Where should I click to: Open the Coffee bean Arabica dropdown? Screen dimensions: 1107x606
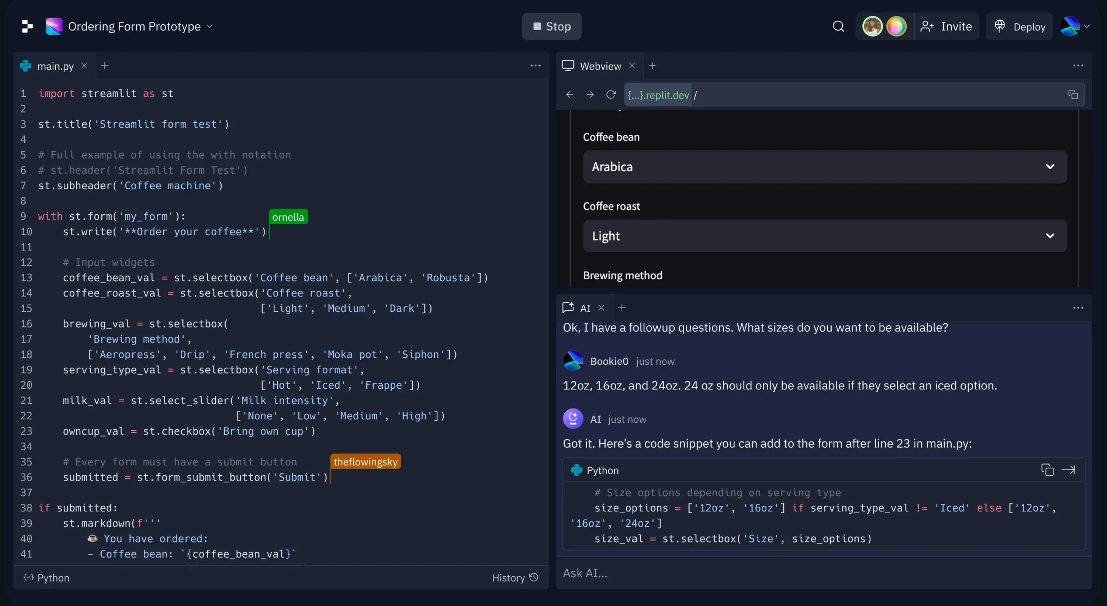click(x=825, y=167)
